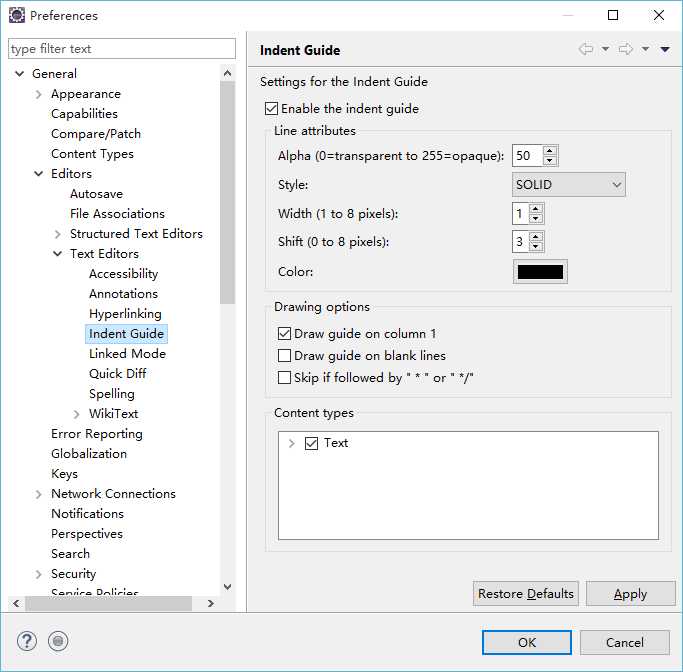This screenshot has height=672, width=683.
Task: Select Spelling preference page
Action: click(112, 394)
